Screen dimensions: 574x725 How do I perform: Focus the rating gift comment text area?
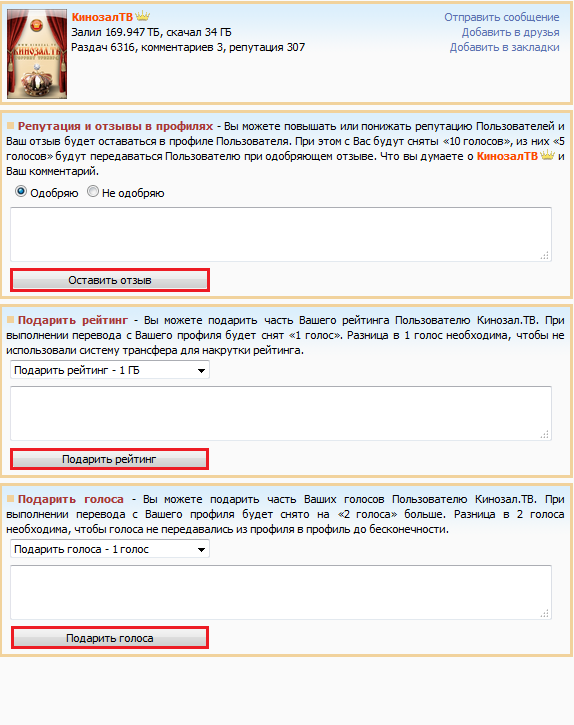click(x=281, y=413)
